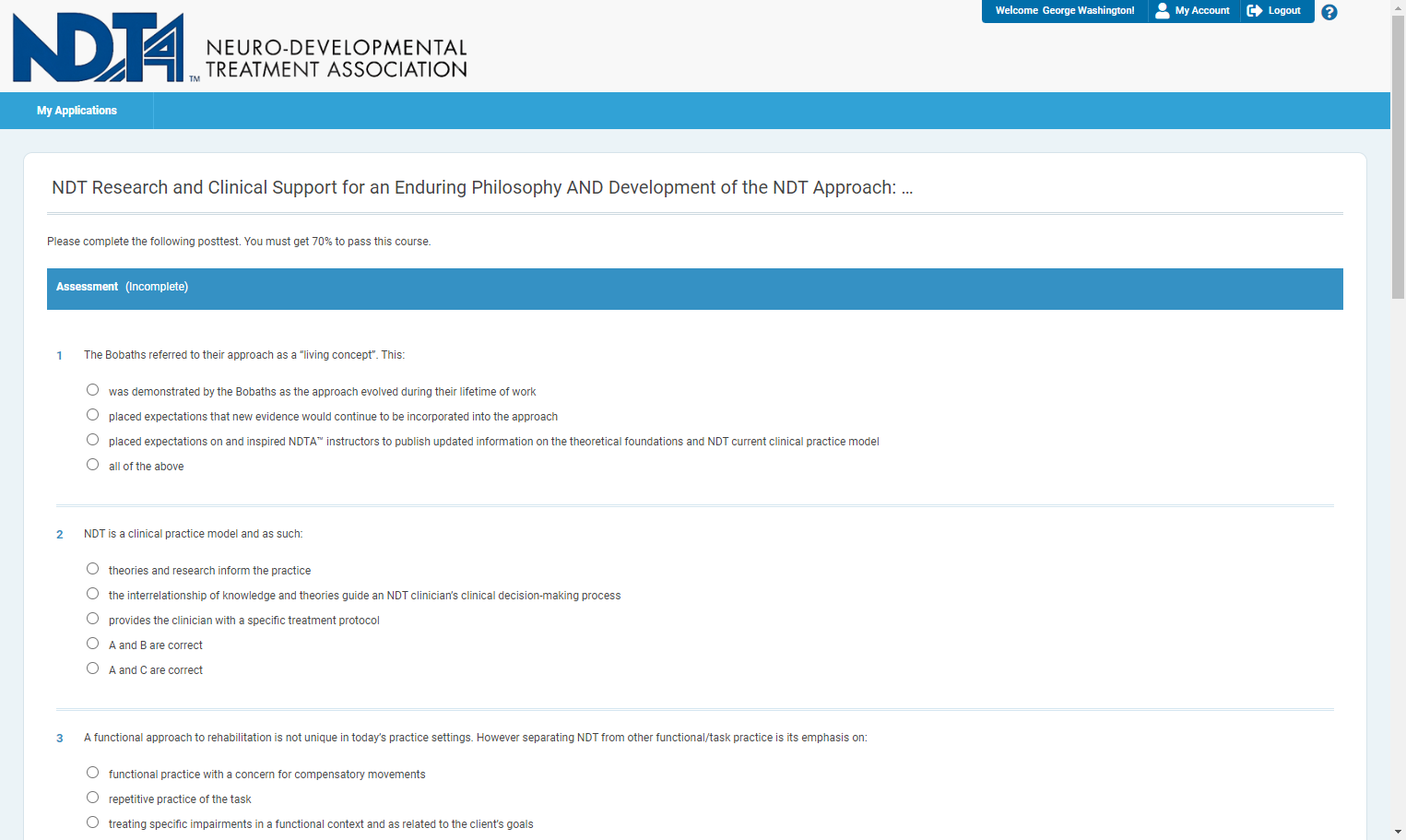Select 'placed expectations that new evidence' answer
The image size is (1406, 840).
[x=92, y=415]
